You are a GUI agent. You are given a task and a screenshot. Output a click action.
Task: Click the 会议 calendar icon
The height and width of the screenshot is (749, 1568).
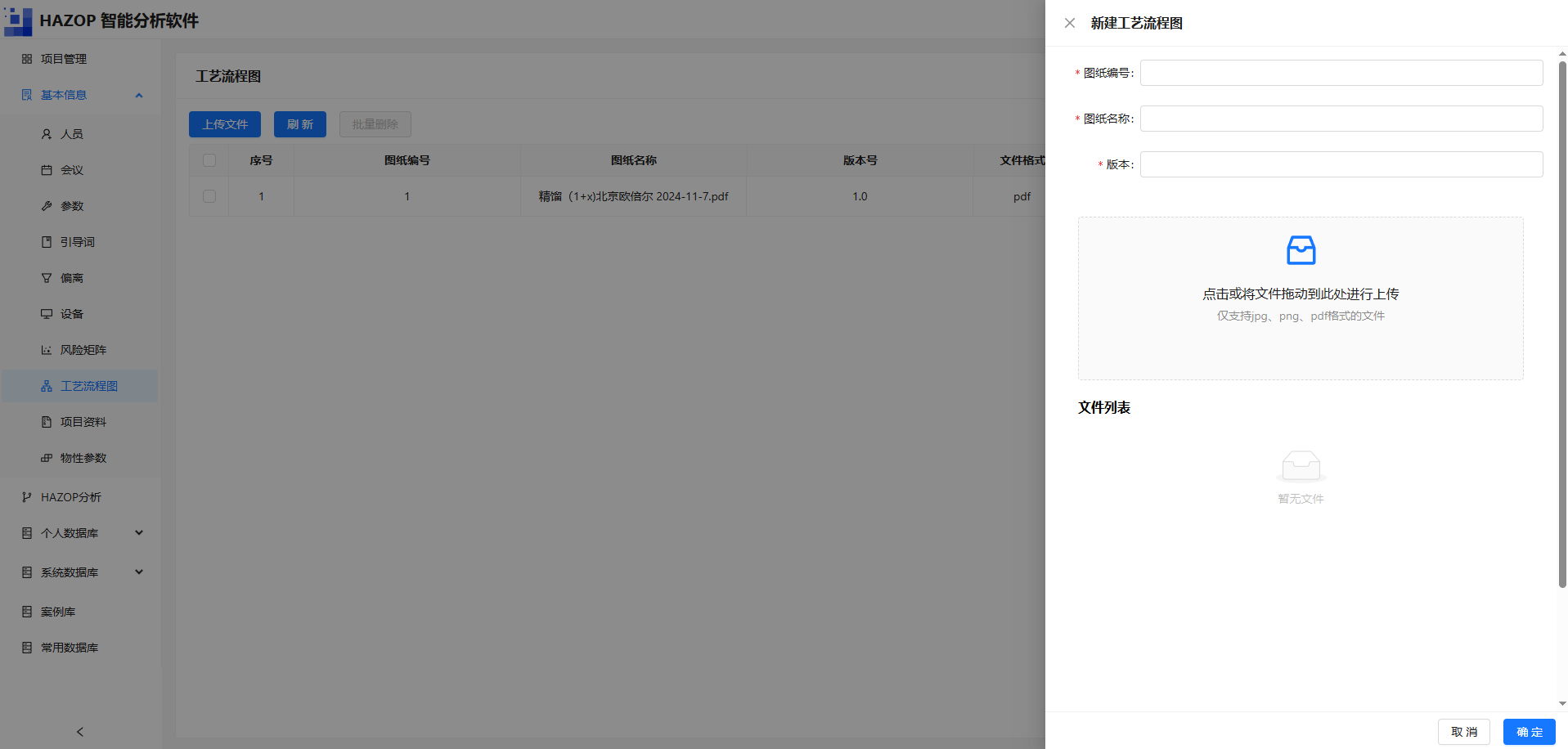coord(47,170)
